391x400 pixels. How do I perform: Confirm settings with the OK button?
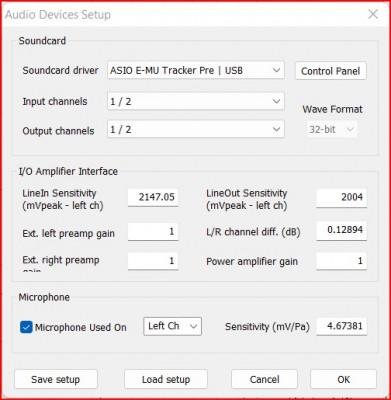pos(343,379)
